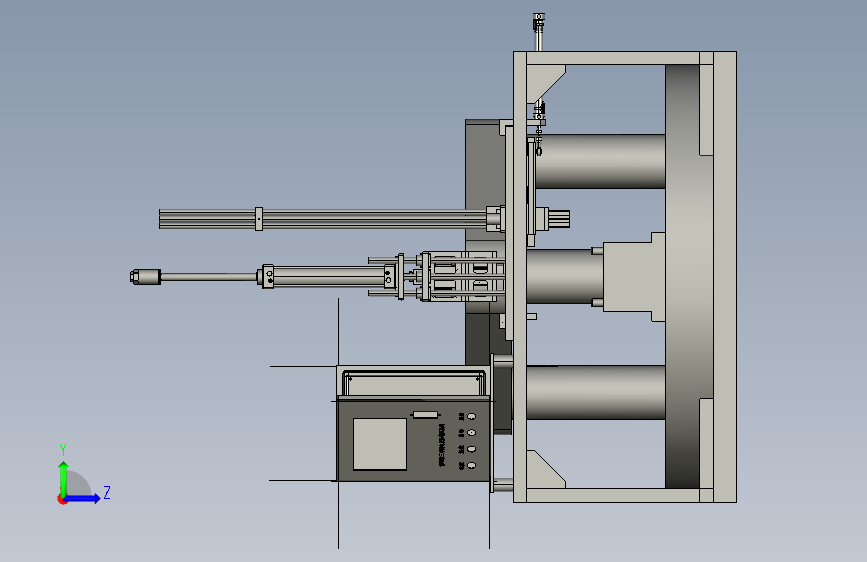Viewport: 867px width, 562px height.
Task: Select the topmost round button on control panel
Action: (472, 416)
